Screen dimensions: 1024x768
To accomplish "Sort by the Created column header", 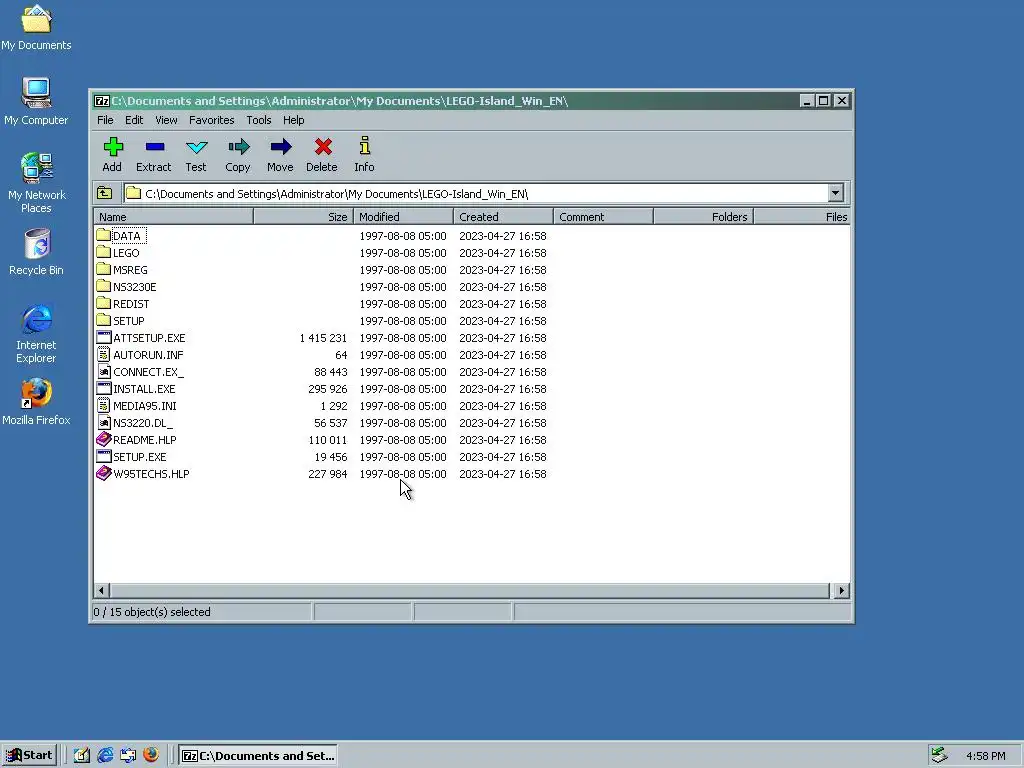I will [x=503, y=217].
